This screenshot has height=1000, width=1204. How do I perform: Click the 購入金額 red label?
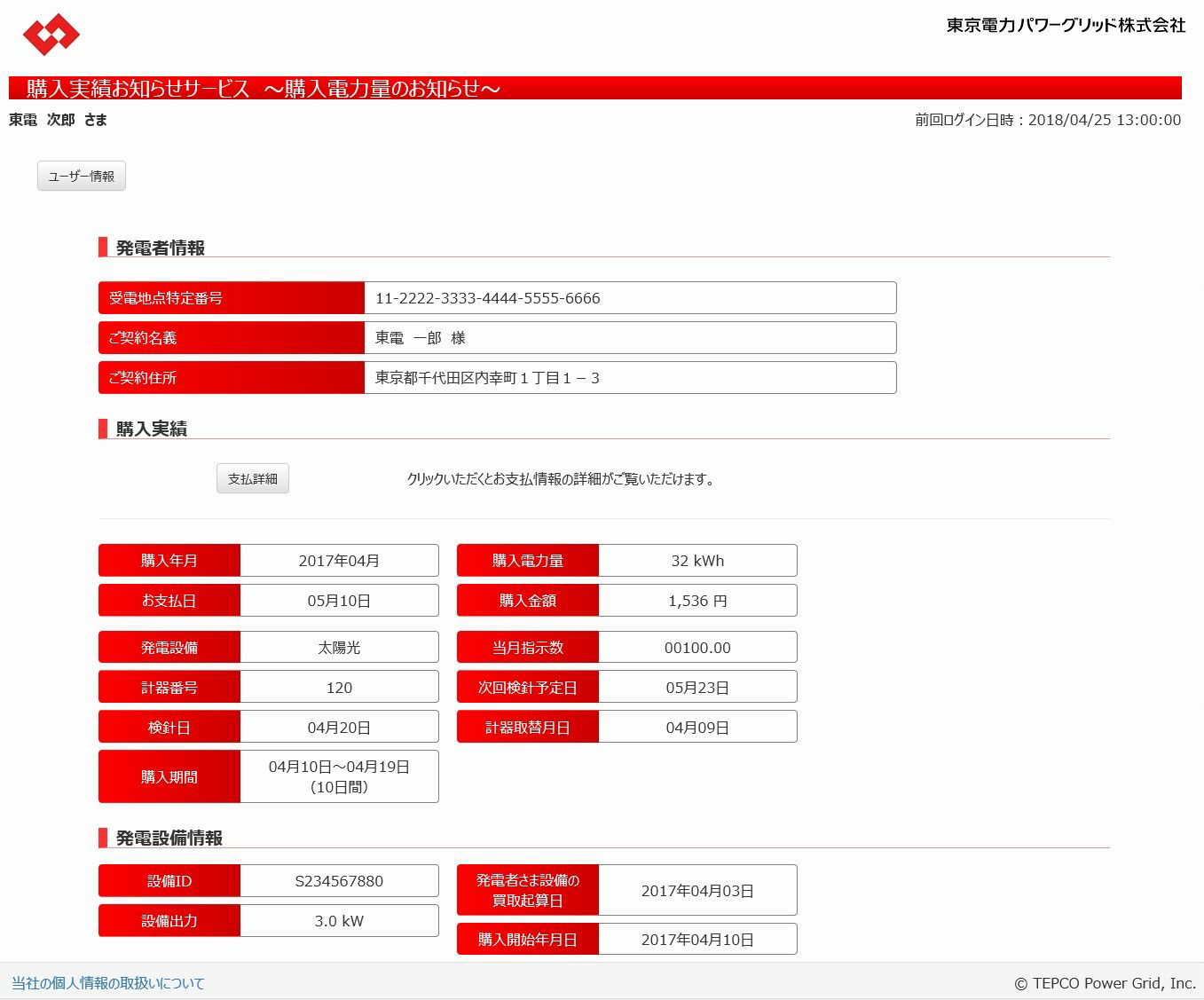click(528, 601)
